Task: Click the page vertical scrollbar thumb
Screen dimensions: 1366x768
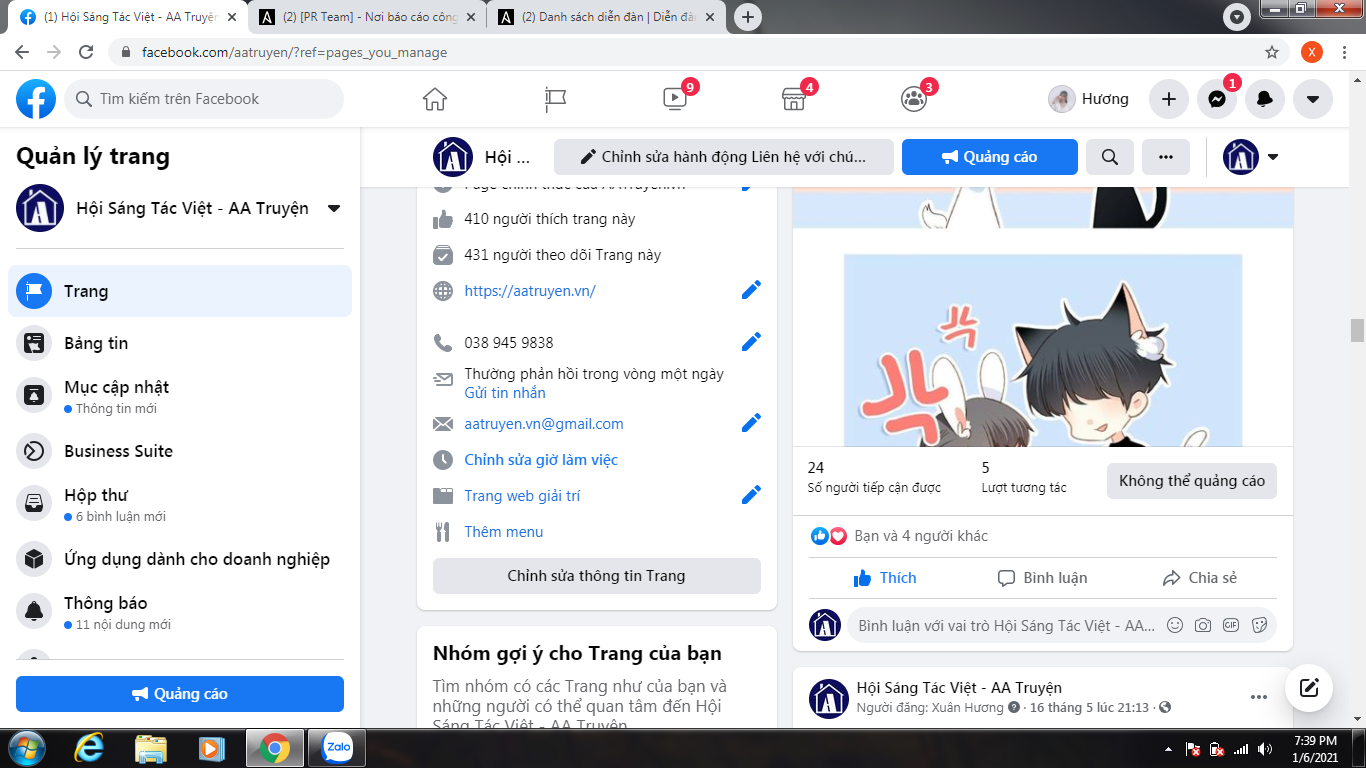Action: (x=1357, y=330)
